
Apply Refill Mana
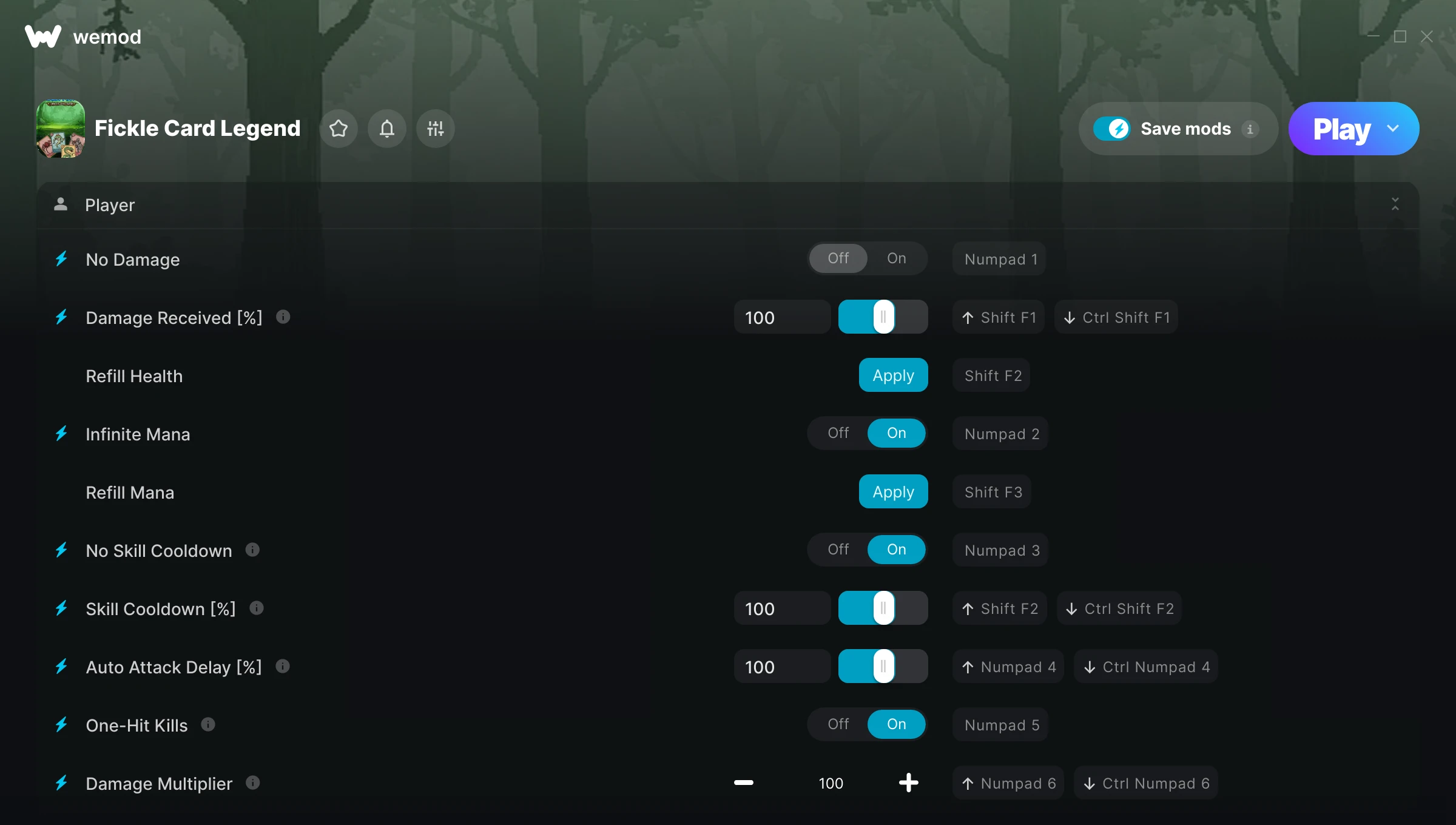pyautogui.click(x=893, y=491)
